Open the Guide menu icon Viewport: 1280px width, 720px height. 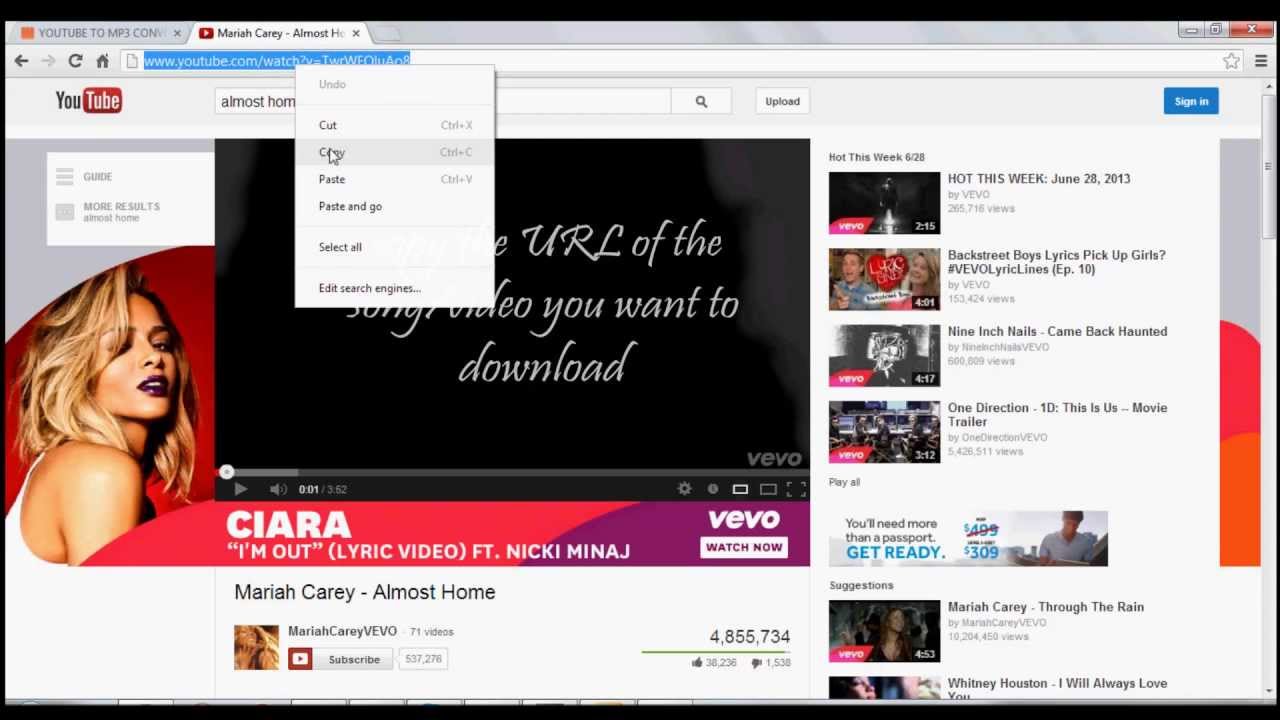tap(65, 177)
